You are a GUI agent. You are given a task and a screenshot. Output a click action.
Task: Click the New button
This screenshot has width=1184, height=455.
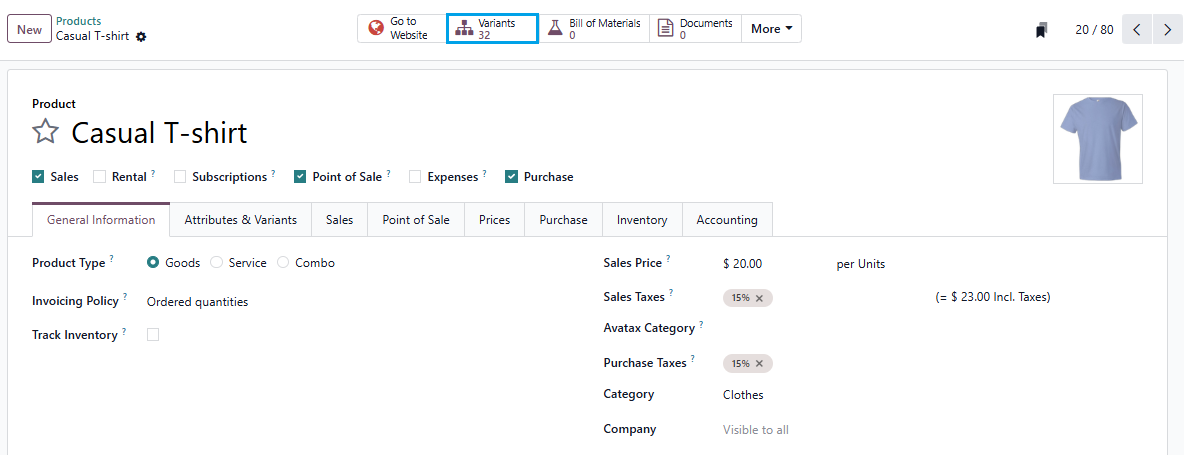[x=29, y=29]
